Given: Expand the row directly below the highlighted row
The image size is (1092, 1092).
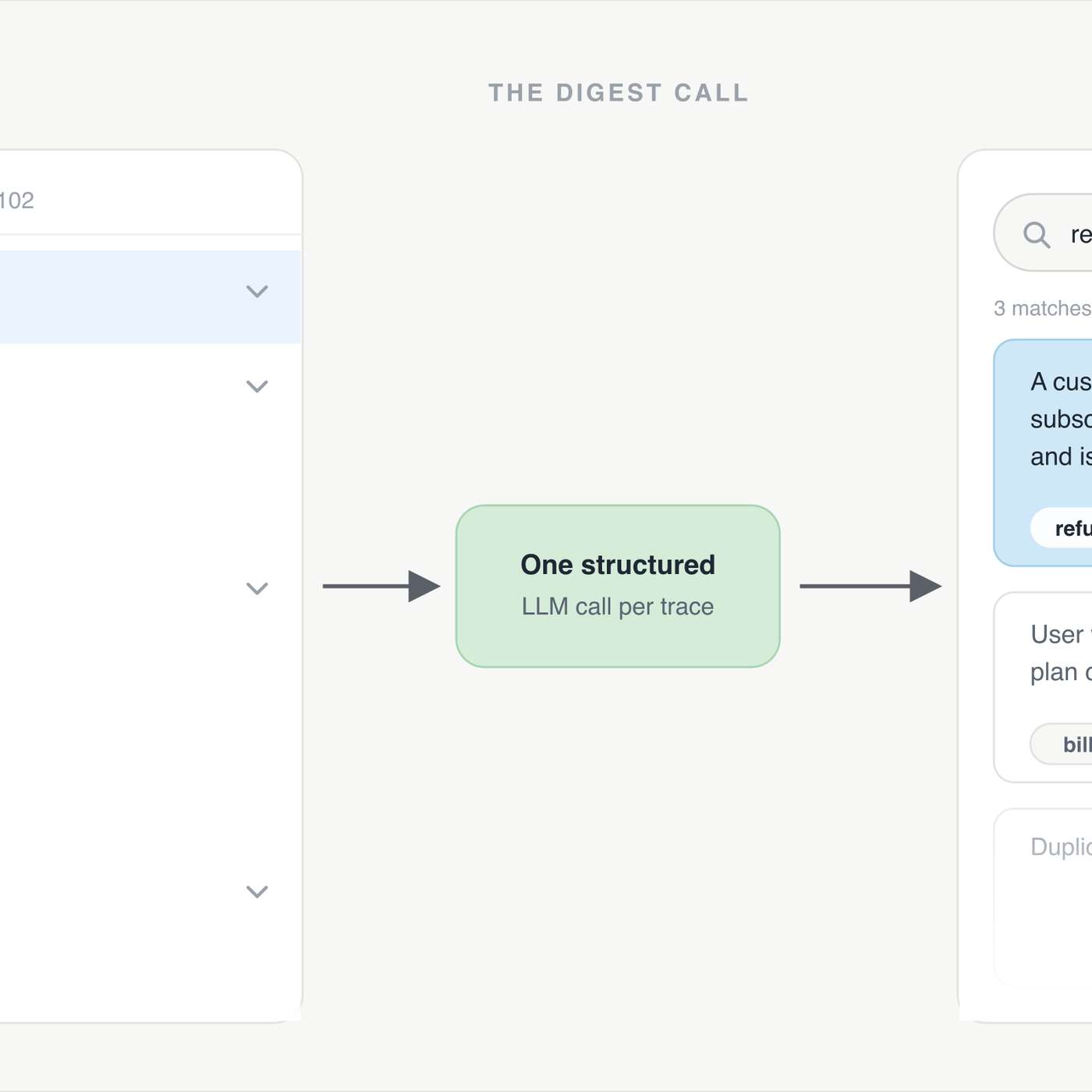Looking at the screenshot, I should click(x=257, y=386).
